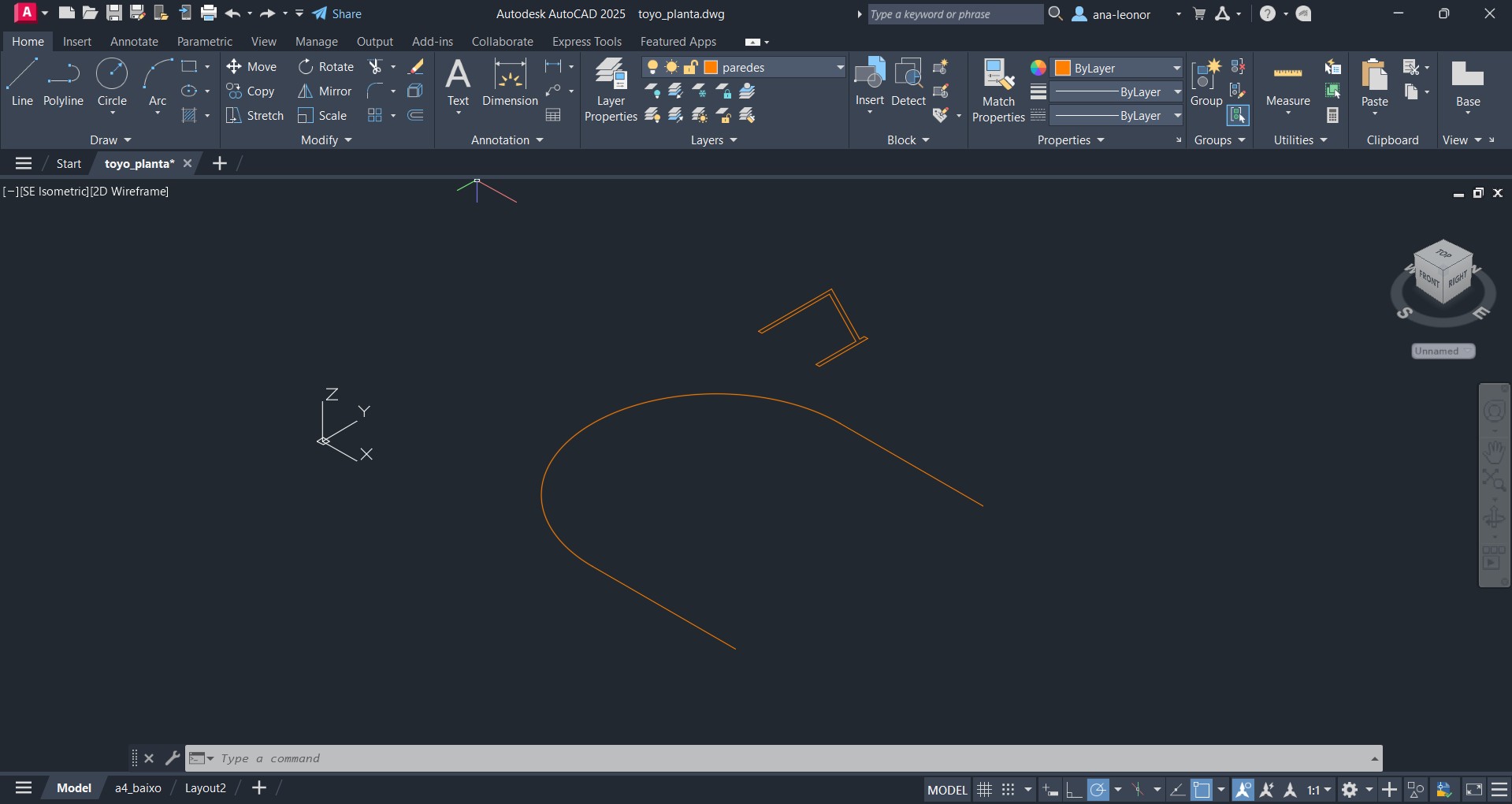1512x804 pixels.
Task: Open the ByLayer color dropdown
Action: click(1176, 68)
